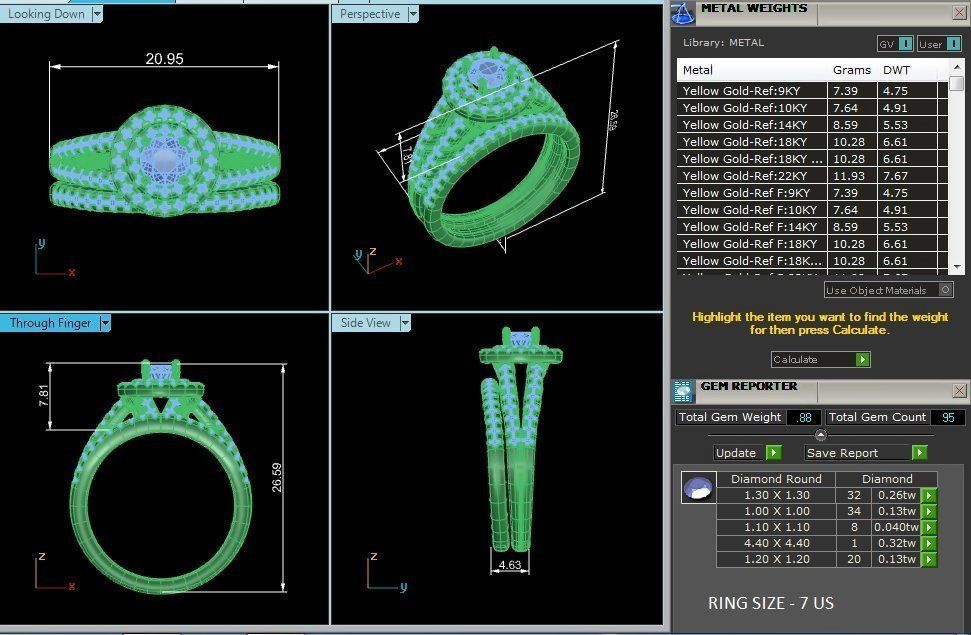Select Yellow Gold-Ref F:14KY row

[812, 227]
